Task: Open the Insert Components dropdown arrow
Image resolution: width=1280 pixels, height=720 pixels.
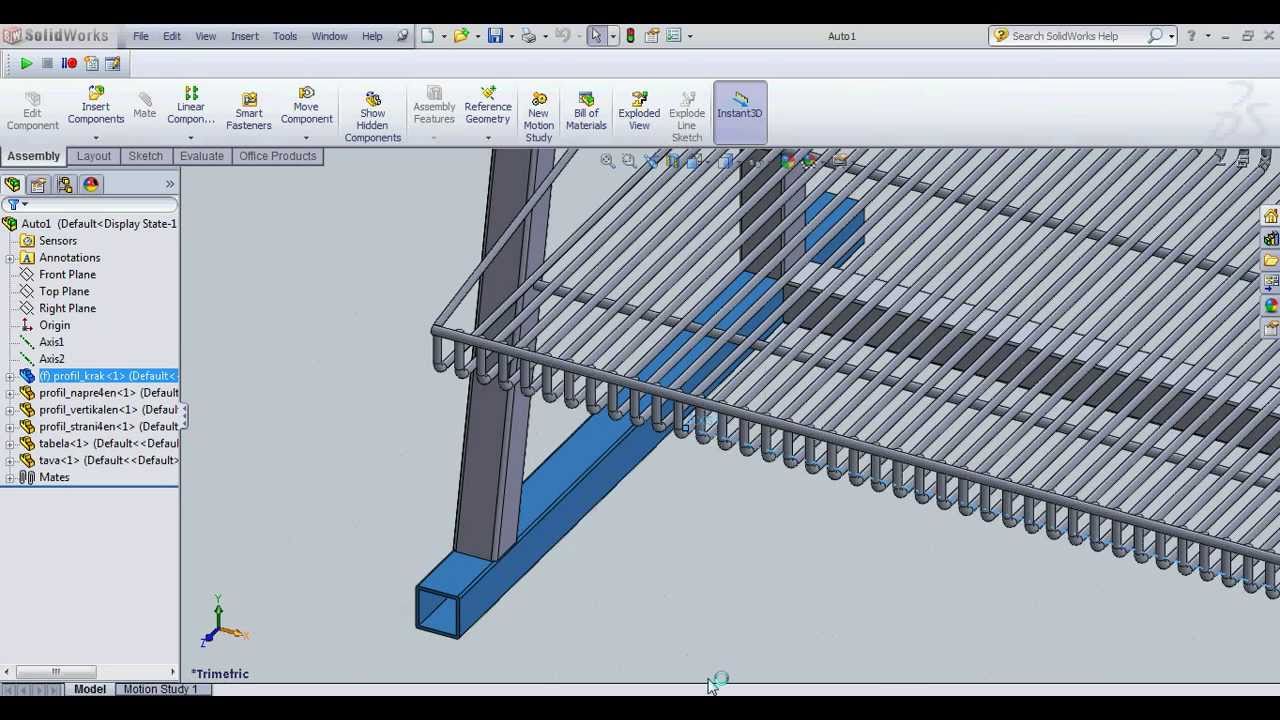Action: click(96, 137)
